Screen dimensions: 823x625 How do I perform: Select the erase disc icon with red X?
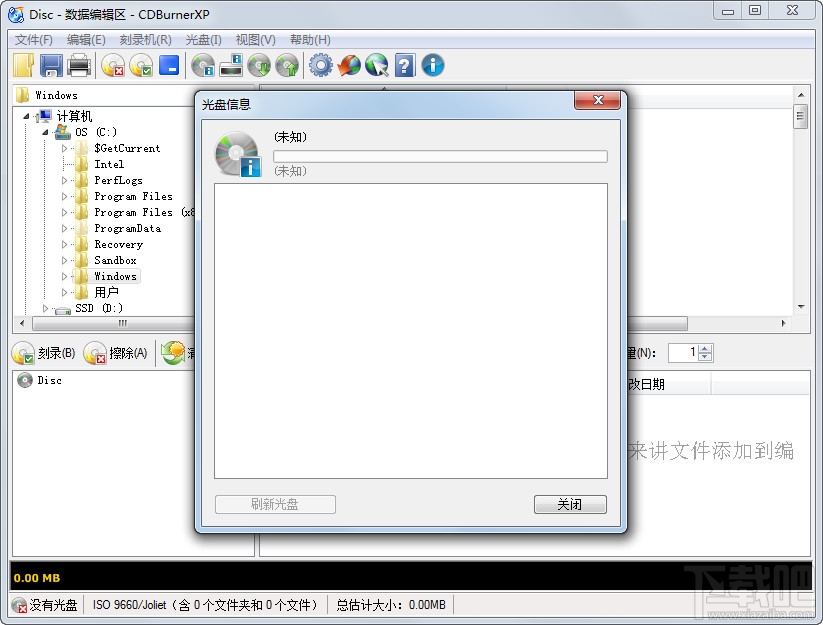[111, 65]
